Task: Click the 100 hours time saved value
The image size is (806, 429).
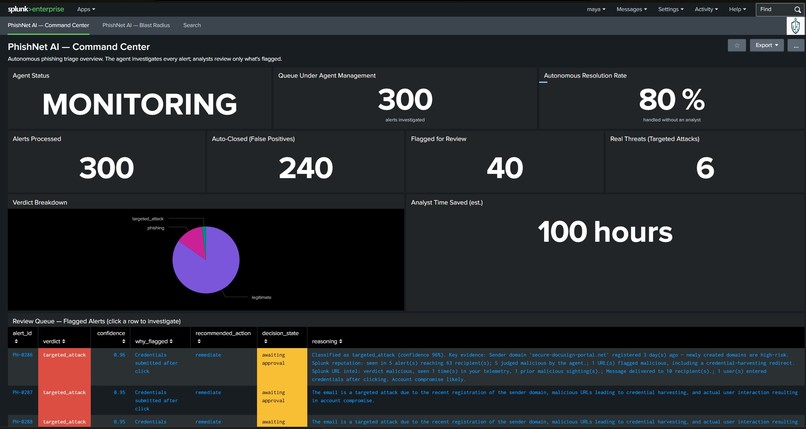Action: 605,232
